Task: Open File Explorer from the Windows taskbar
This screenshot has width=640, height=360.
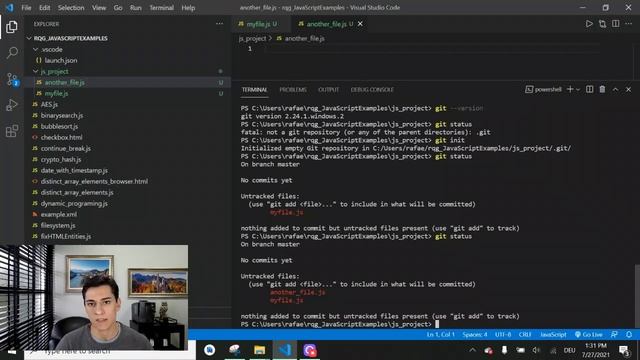Action: 259,350
